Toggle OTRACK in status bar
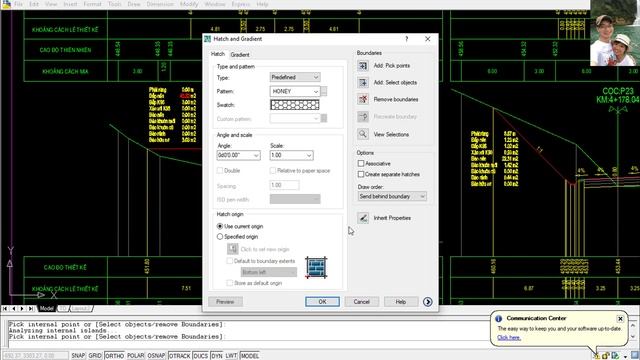640x360 pixels. (179, 356)
